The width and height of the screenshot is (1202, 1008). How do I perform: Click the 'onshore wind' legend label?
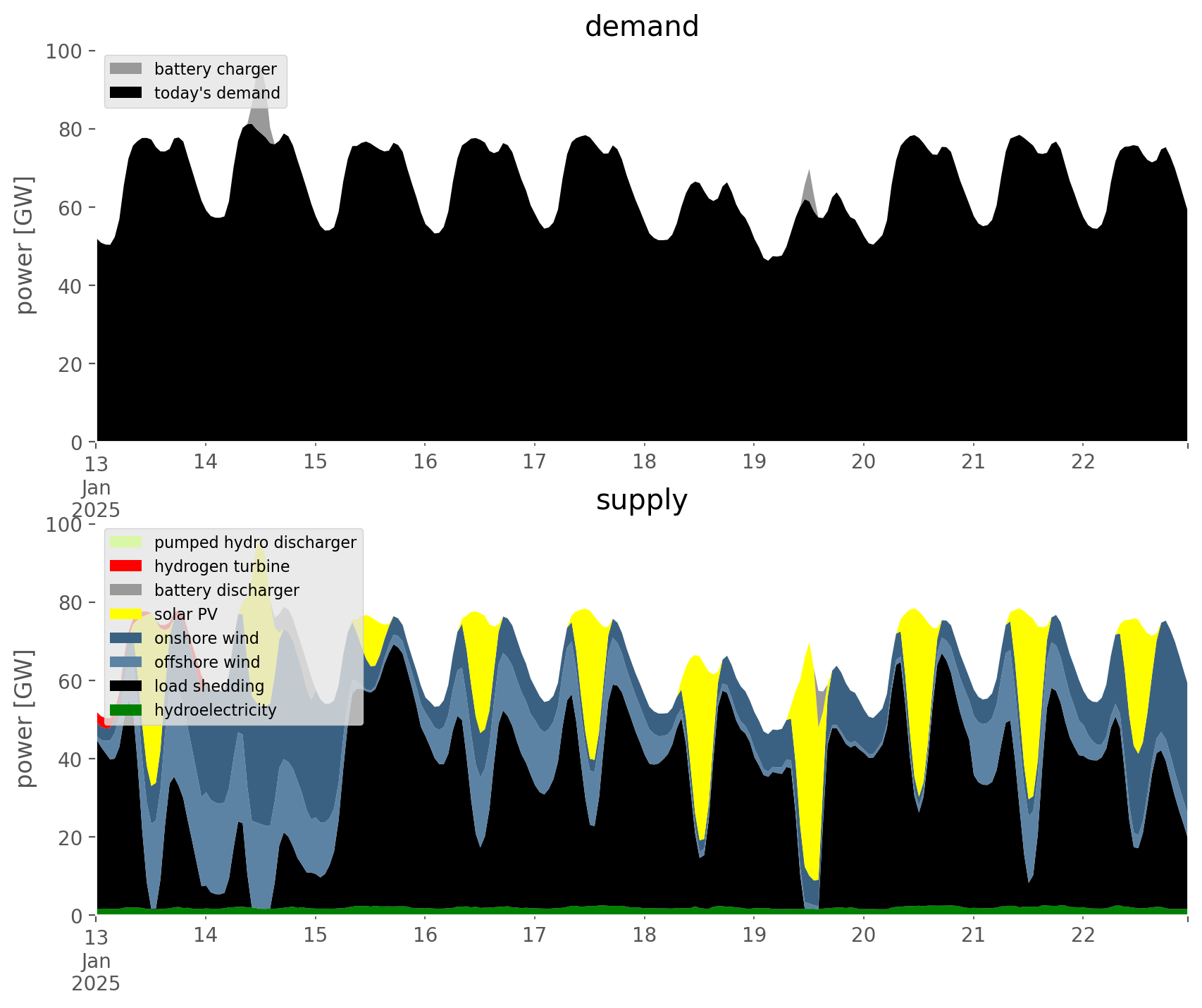[x=206, y=638]
